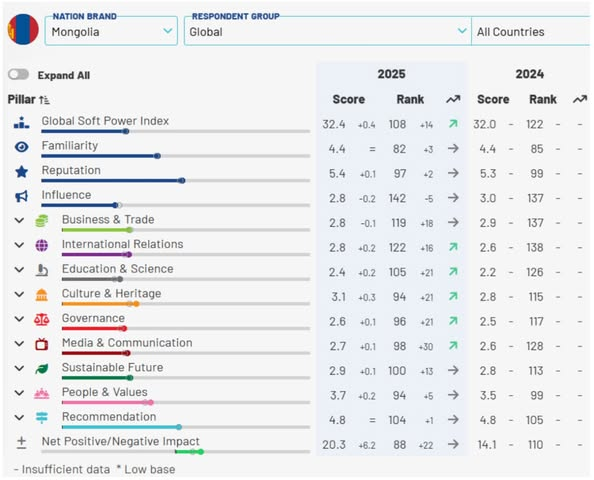The image size is (594, 480).
Task: Click the 2025 Influence rank 142
Action: click(x=397, y=198)
